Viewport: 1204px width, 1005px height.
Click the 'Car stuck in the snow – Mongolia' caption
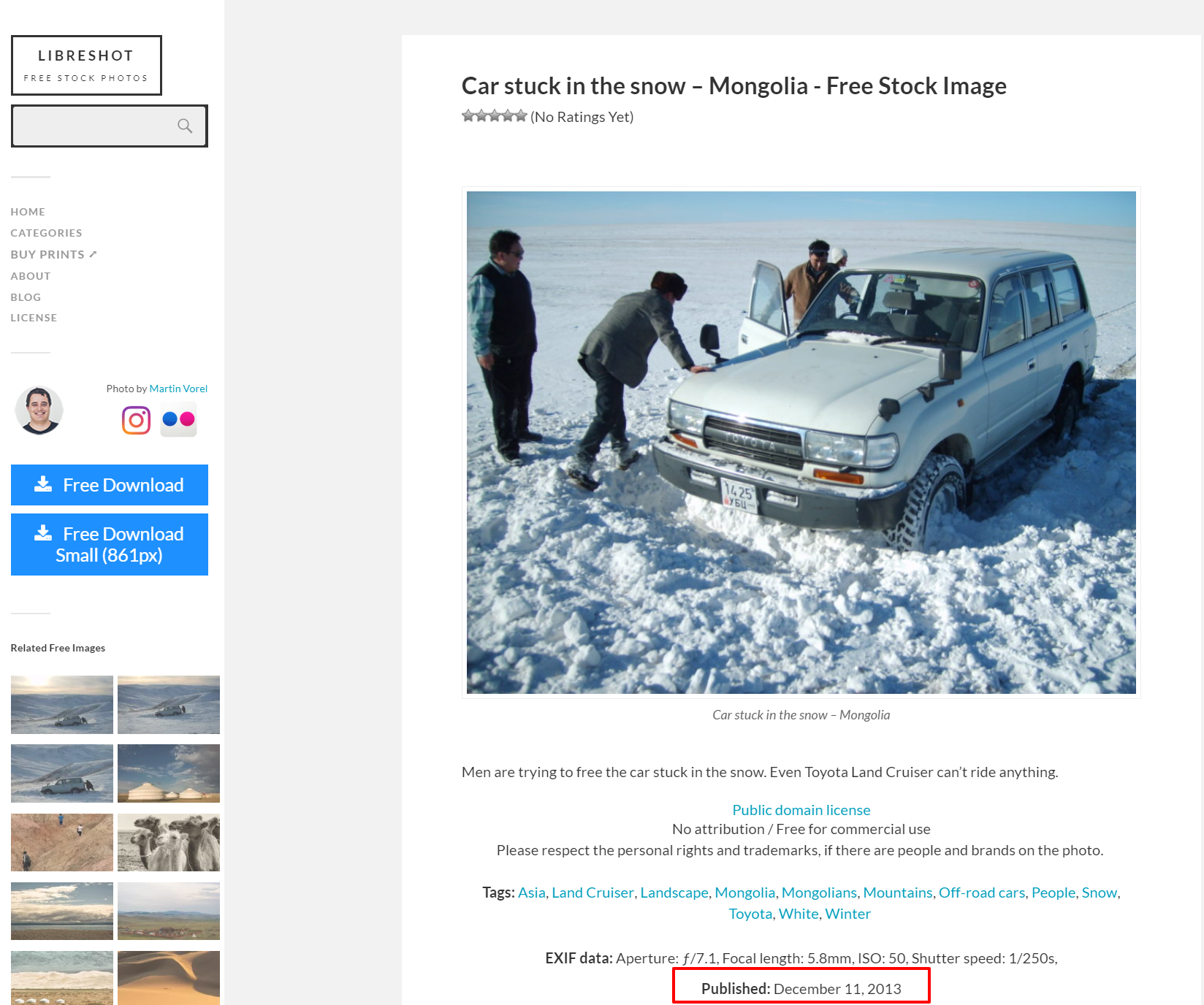(x=801, y=715)
